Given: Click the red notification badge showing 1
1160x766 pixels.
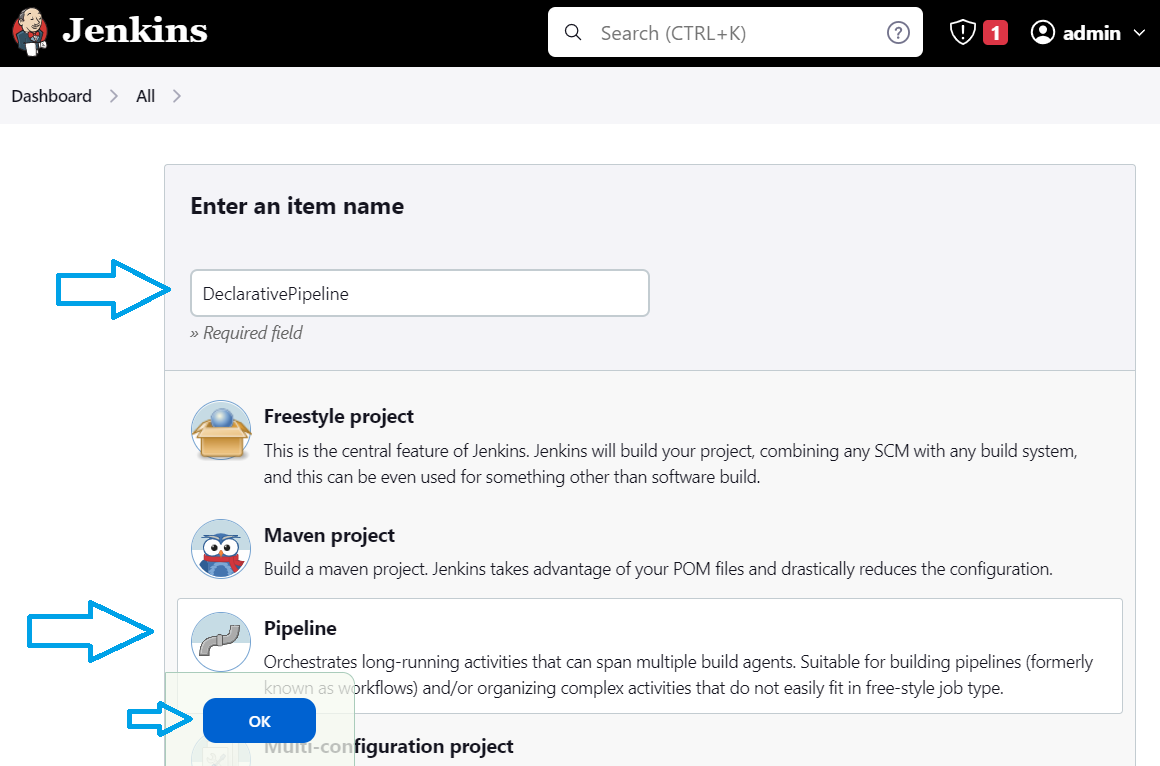Looking at the screenshot, I should click(x=994, y=33).
